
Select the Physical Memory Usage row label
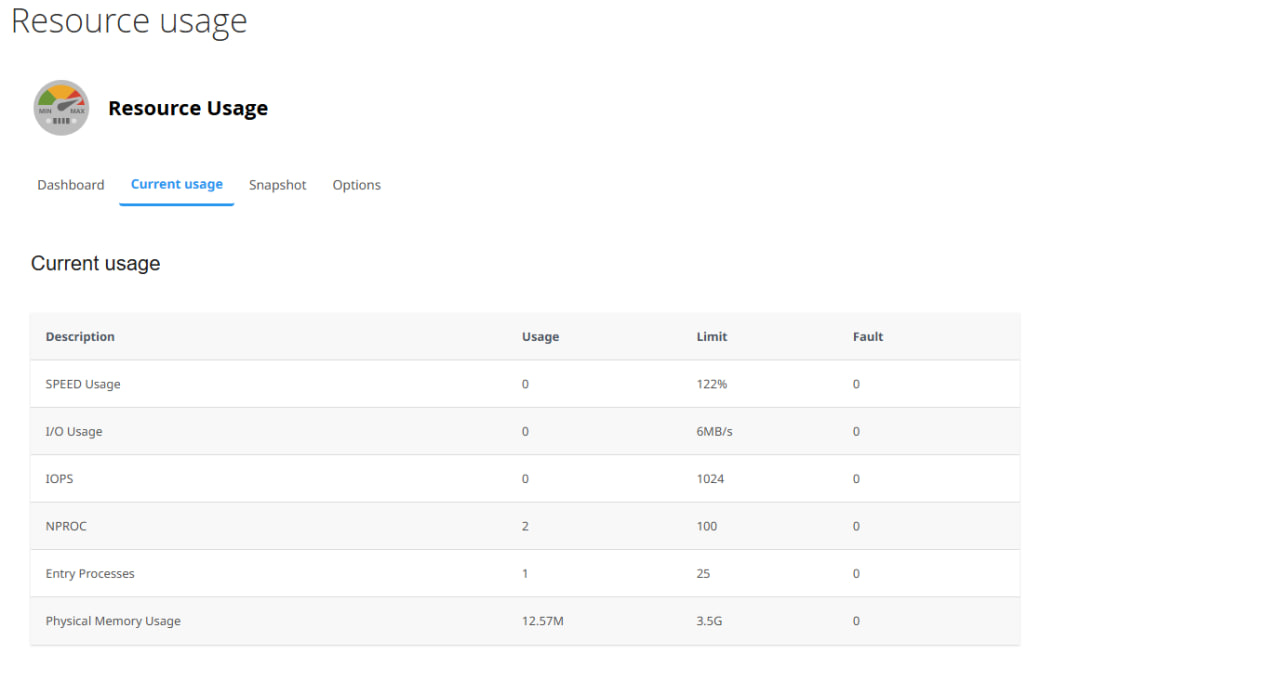pyautogui.click(x=113, y=621)
